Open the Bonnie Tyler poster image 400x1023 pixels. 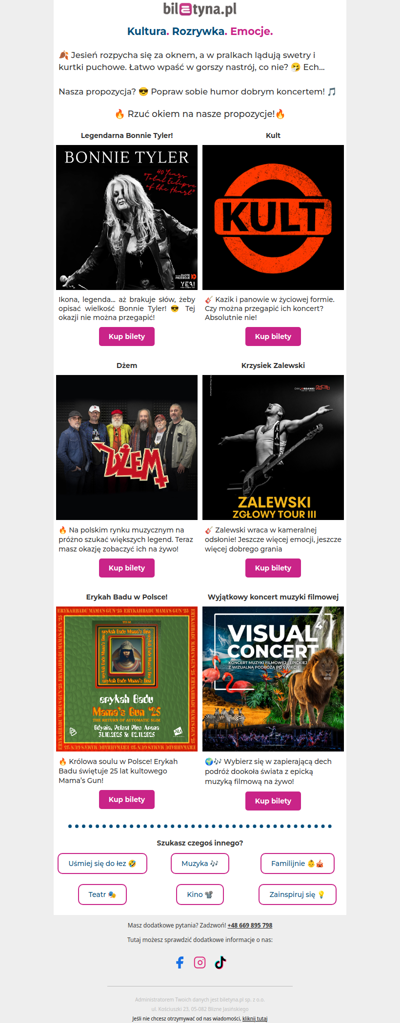point(127,217)
